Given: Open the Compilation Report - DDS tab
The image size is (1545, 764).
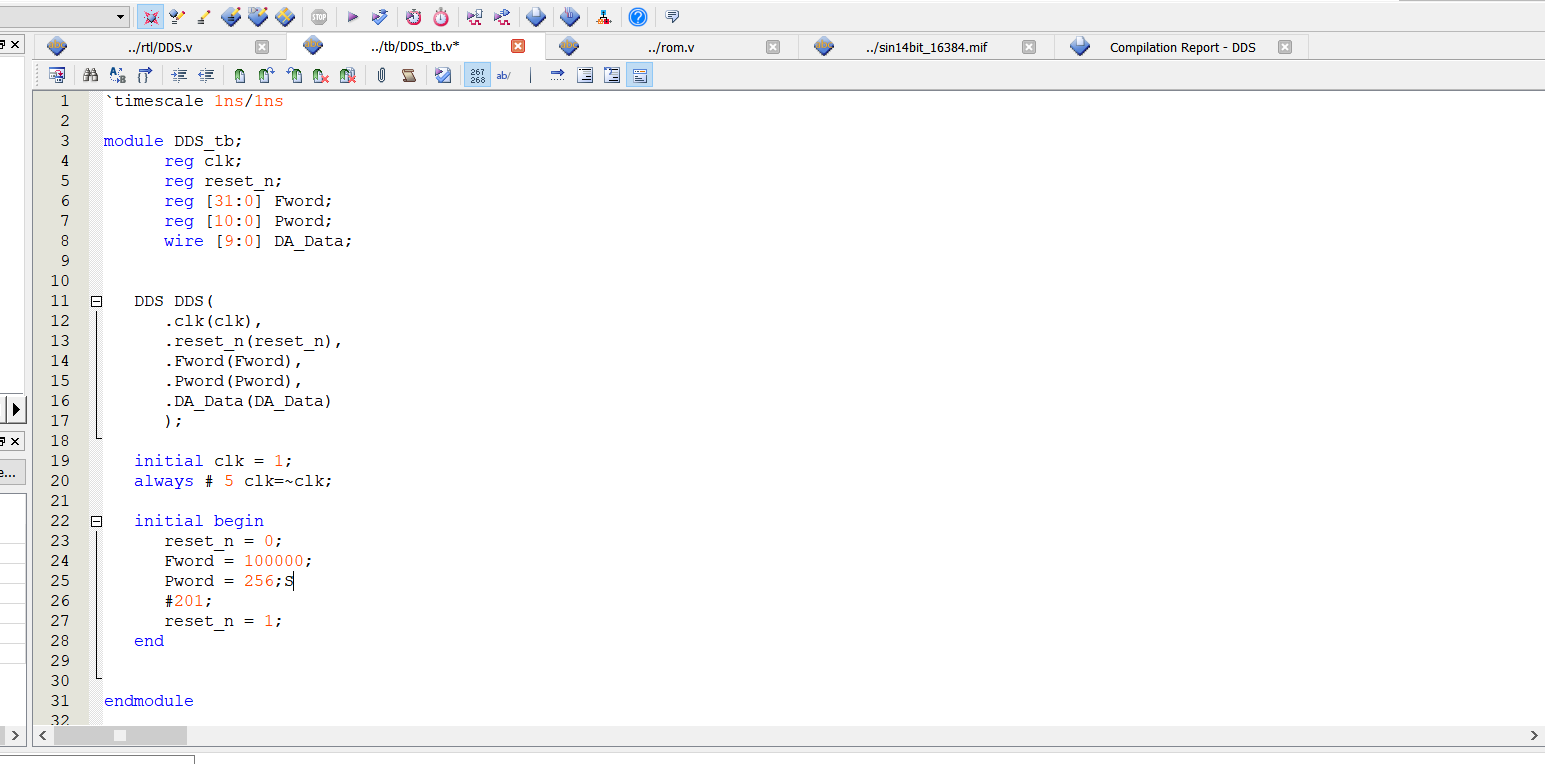Looking at the screenshot, I should pyautogui.click(x=1182, y=47).
